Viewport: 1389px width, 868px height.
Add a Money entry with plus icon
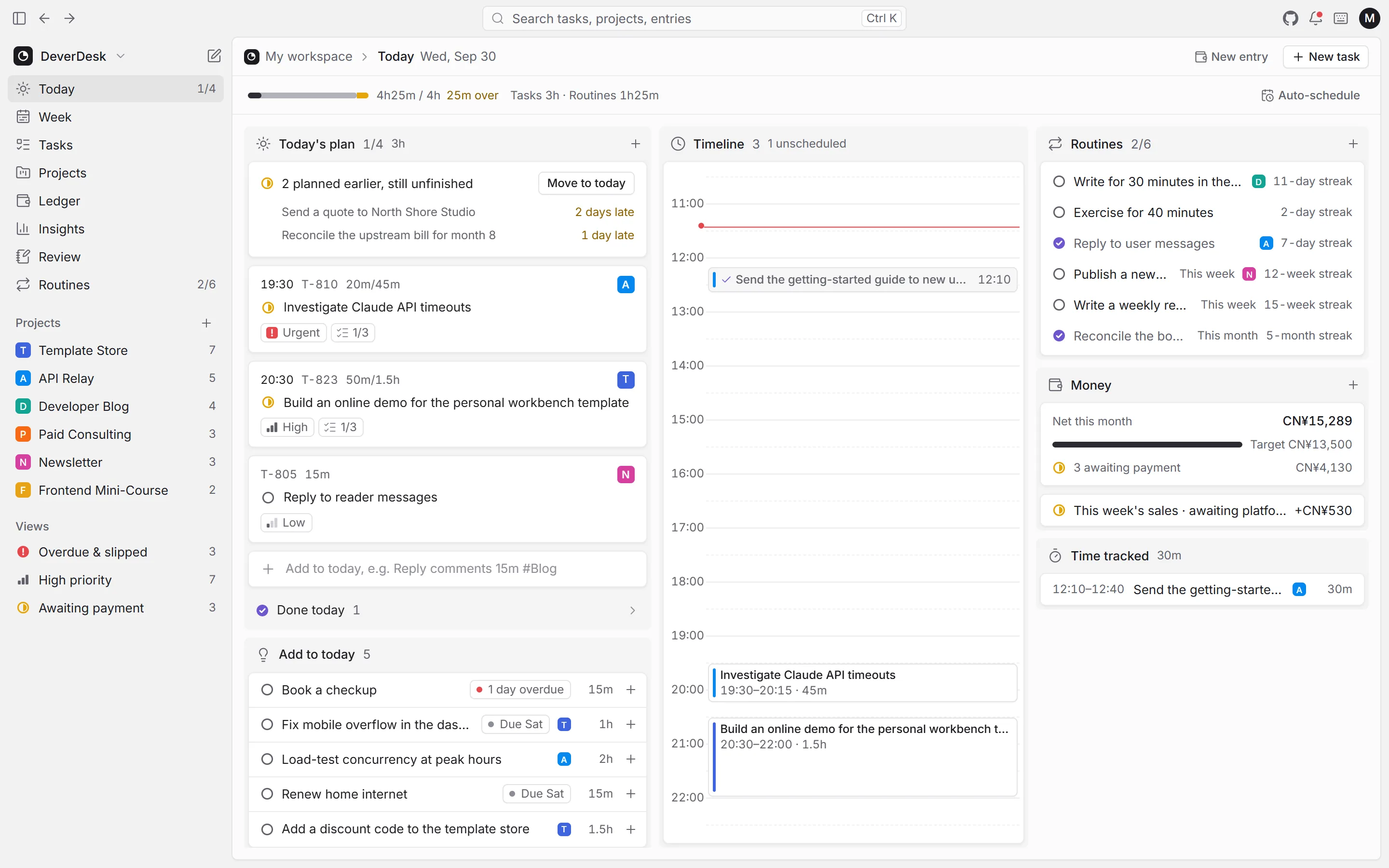click(1353, 385)
